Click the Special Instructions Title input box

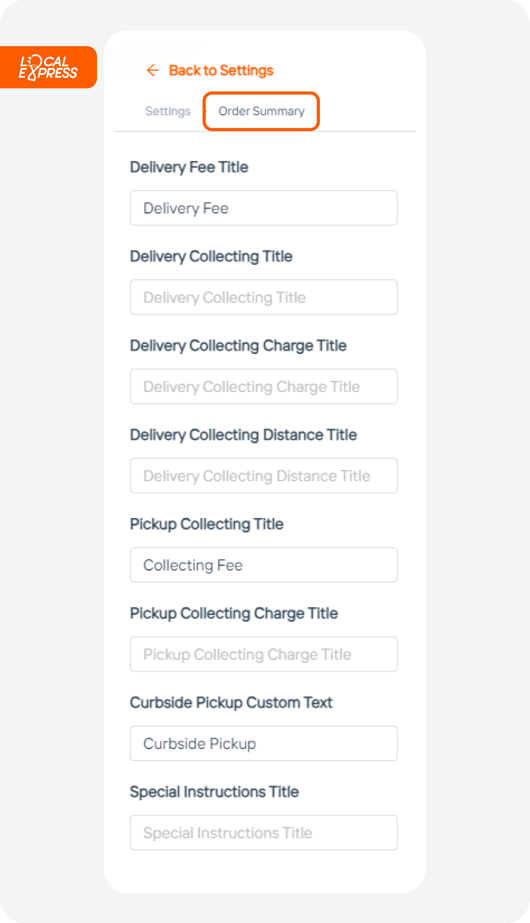click(264, 833)
